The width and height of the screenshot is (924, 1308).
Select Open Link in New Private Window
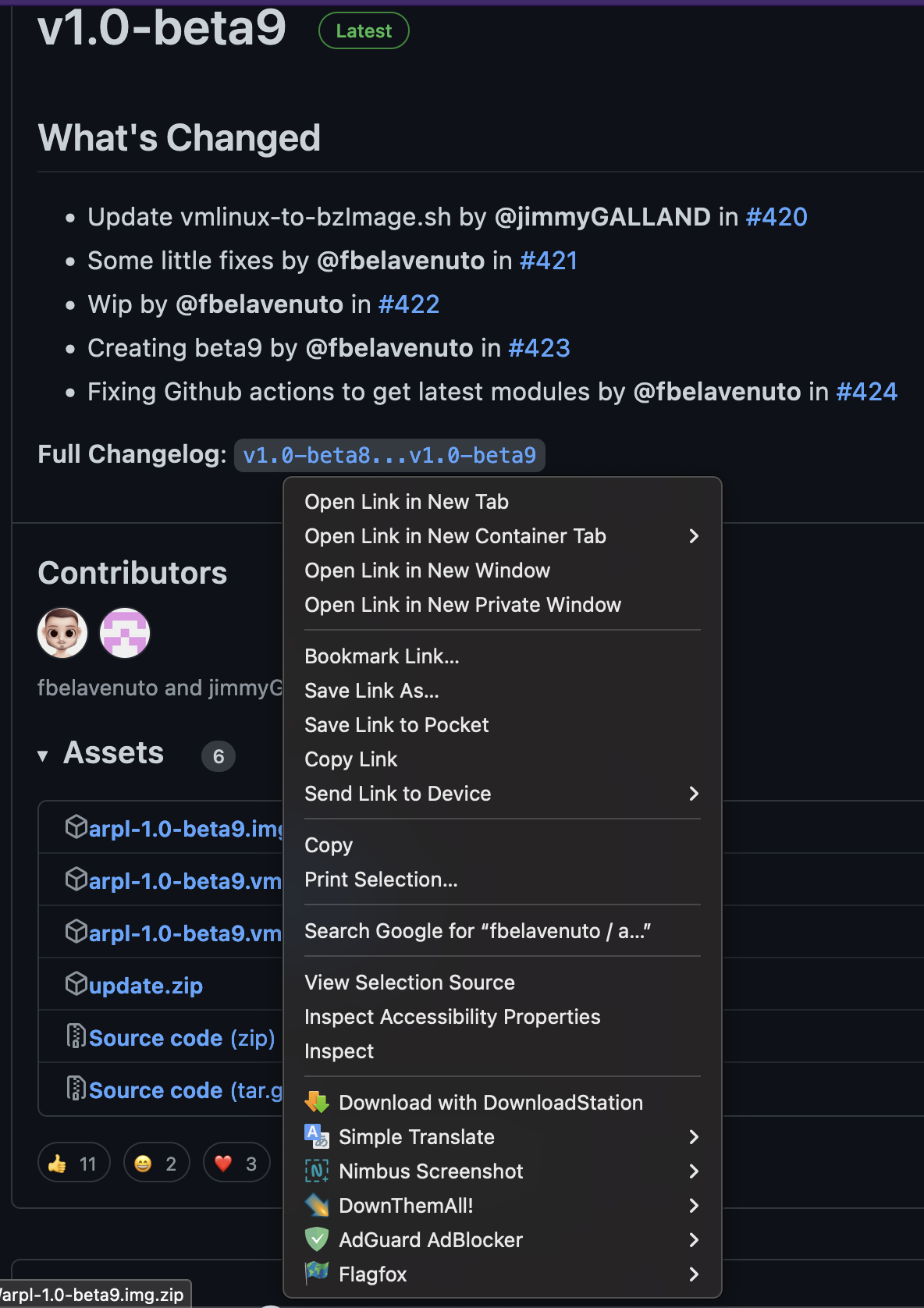point(463,605)
